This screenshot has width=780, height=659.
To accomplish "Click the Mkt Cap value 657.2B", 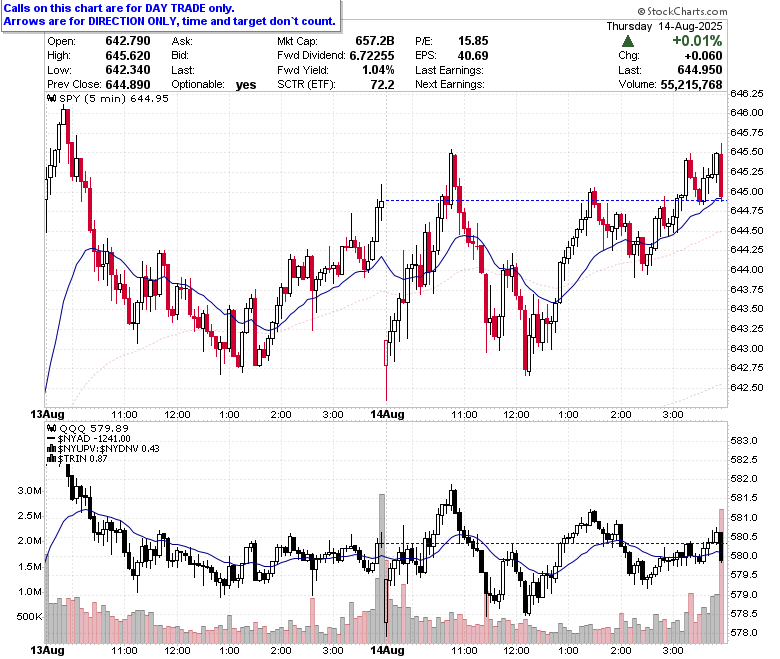I will coord(375,41).
